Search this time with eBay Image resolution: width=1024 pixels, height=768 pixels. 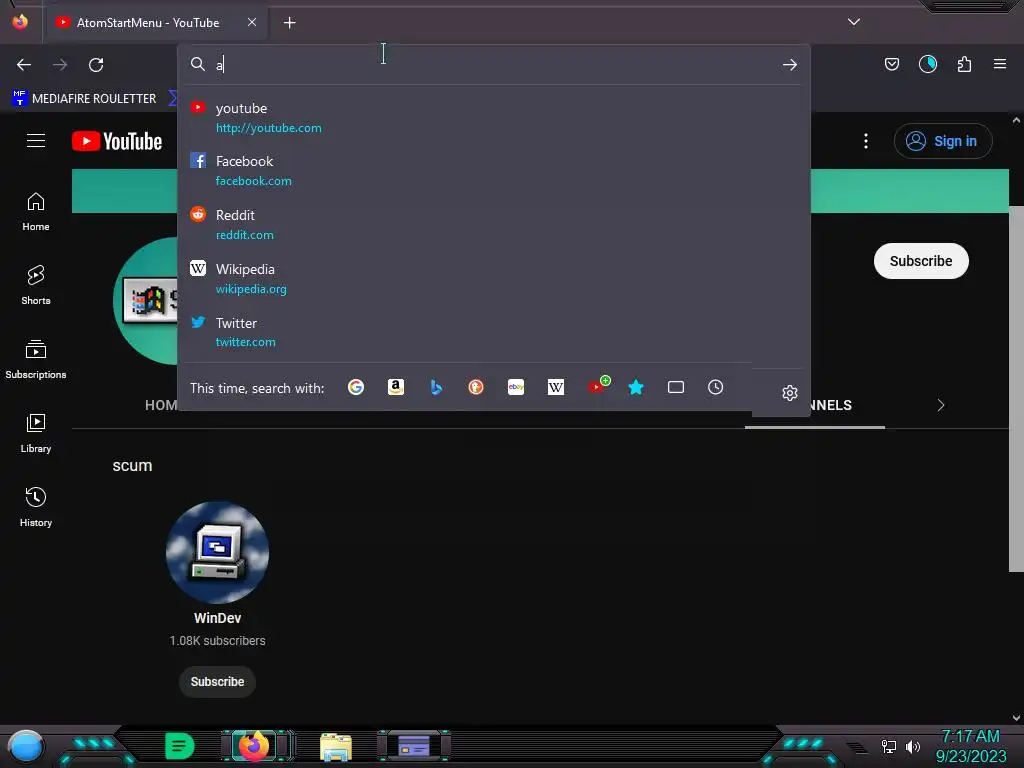(516, 387)
